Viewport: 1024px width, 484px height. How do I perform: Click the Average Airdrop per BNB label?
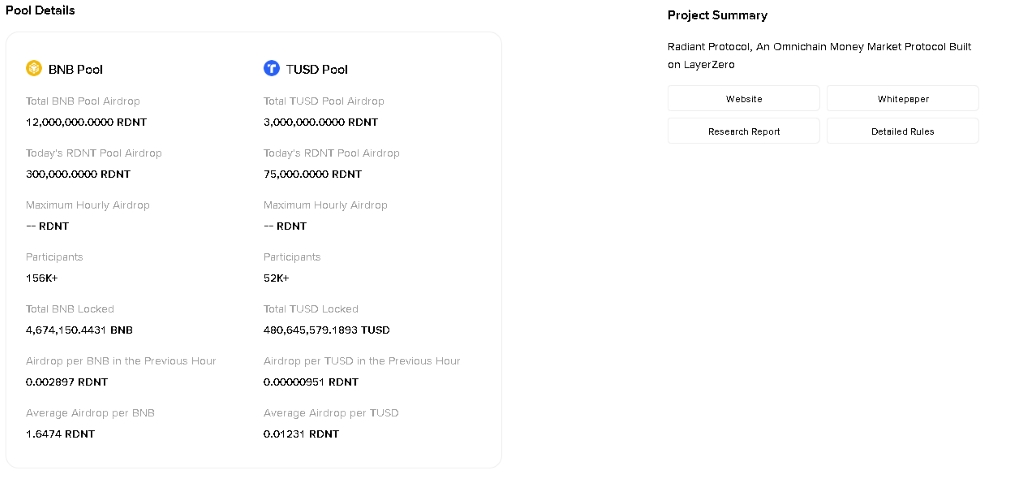(x=90, y=413)
